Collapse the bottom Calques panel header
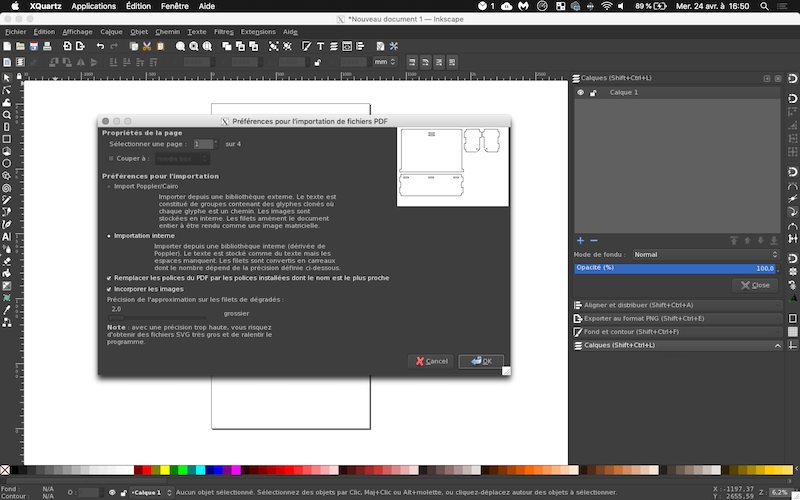800x500 pixels. [677, 345]
